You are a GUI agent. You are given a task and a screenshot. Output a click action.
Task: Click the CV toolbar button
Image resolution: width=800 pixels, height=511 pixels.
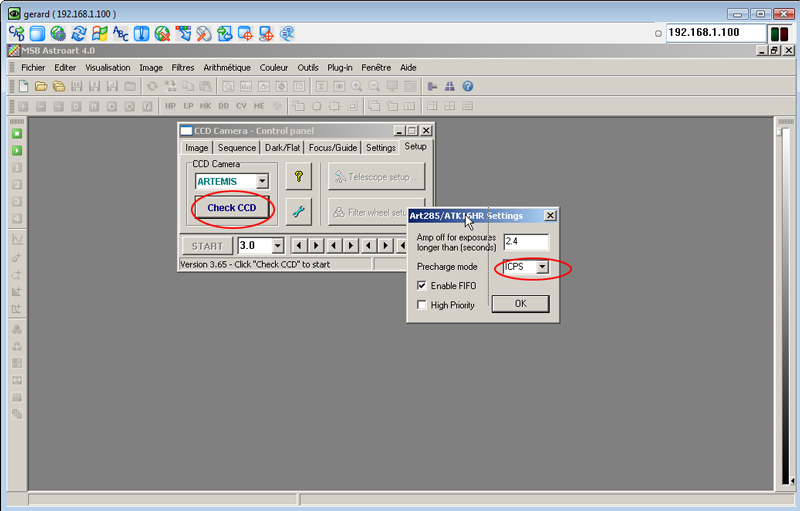pyautogui.click(x=241, y=106)
